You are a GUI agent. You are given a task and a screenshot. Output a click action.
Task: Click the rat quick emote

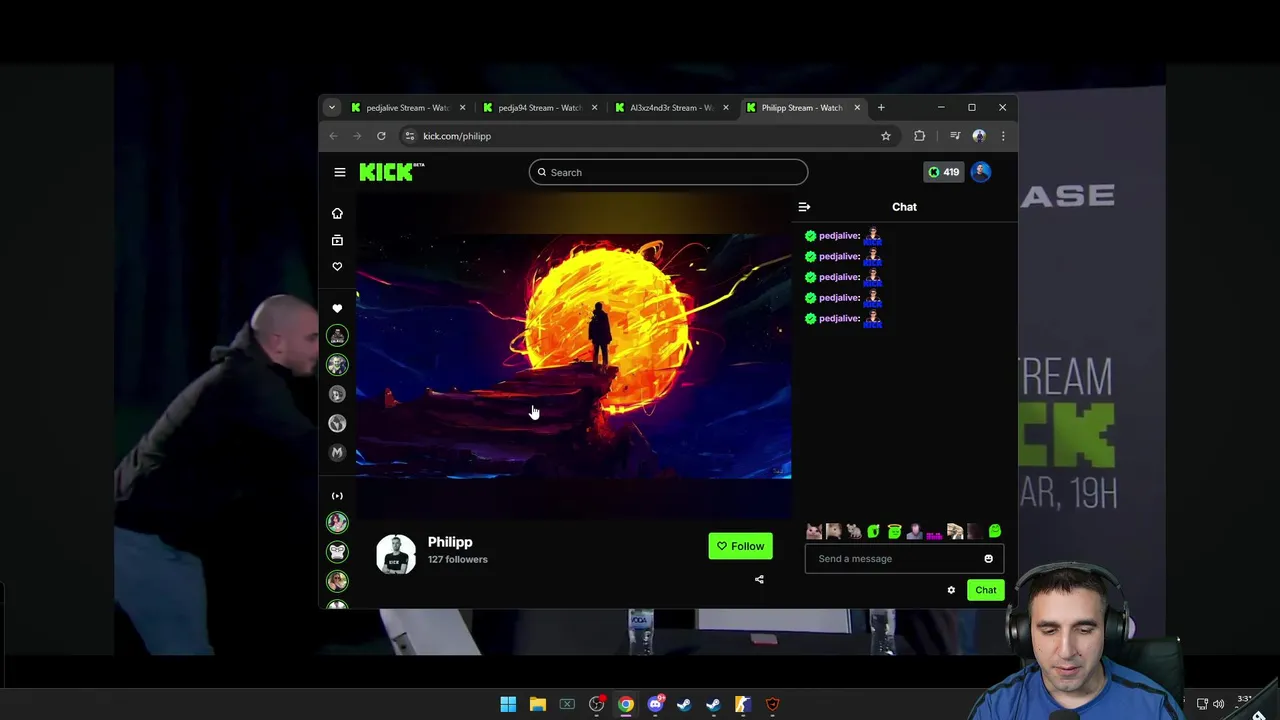[x=854, y=532]
